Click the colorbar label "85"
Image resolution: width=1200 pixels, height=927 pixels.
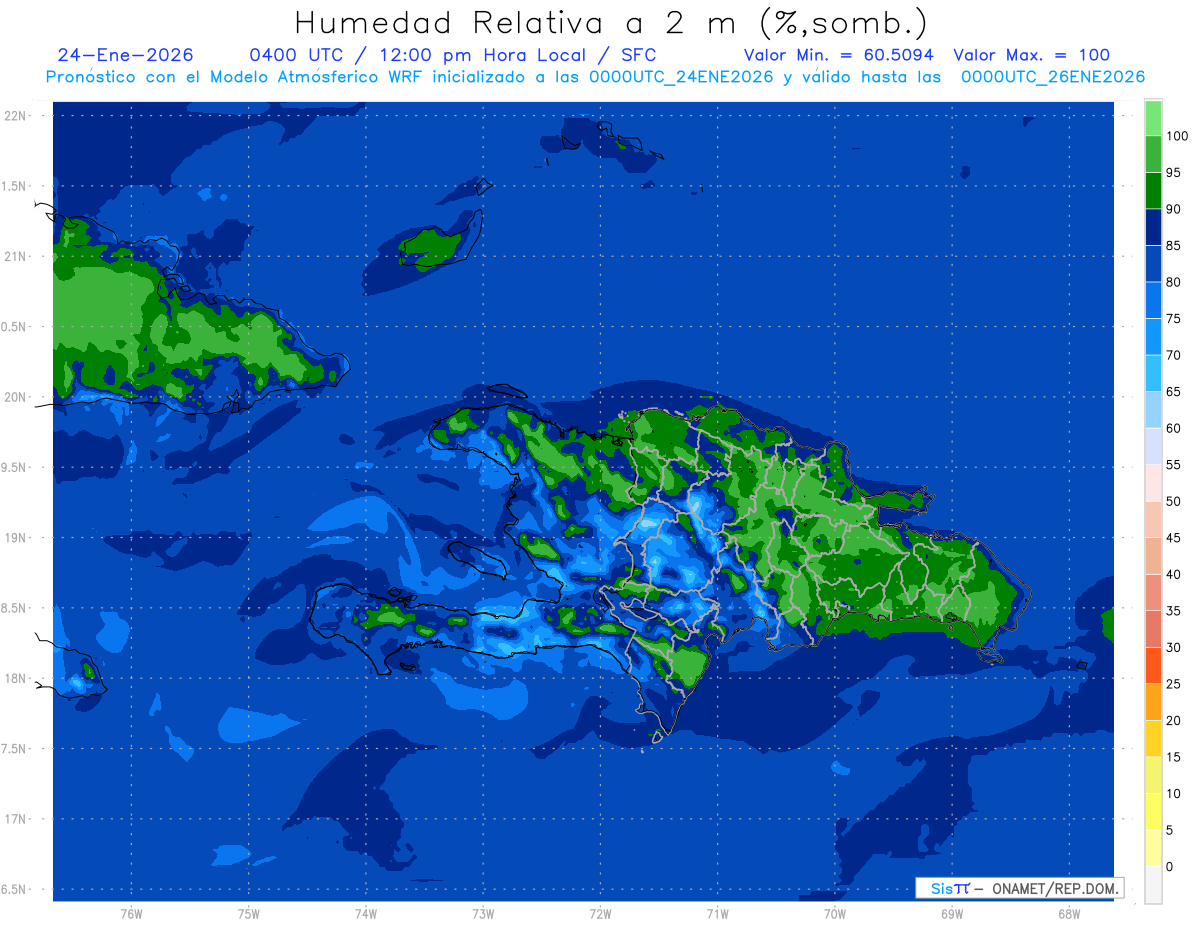(x=1173, y=246)
